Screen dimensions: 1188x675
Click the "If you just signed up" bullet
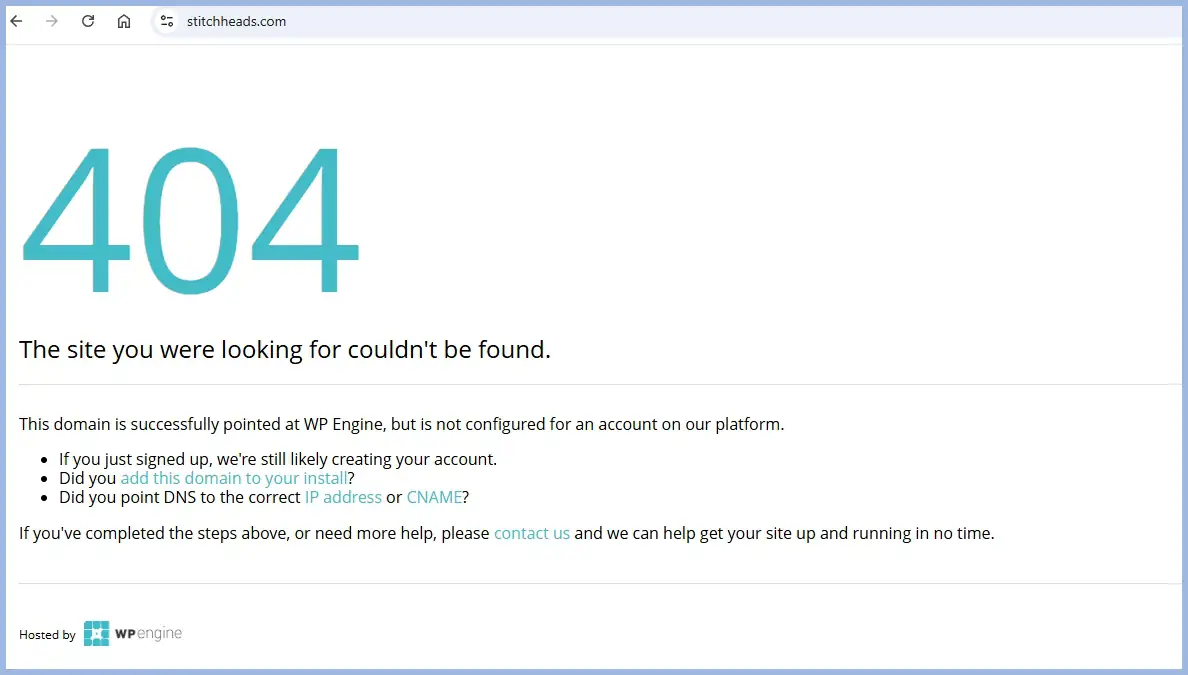(278, 459)
